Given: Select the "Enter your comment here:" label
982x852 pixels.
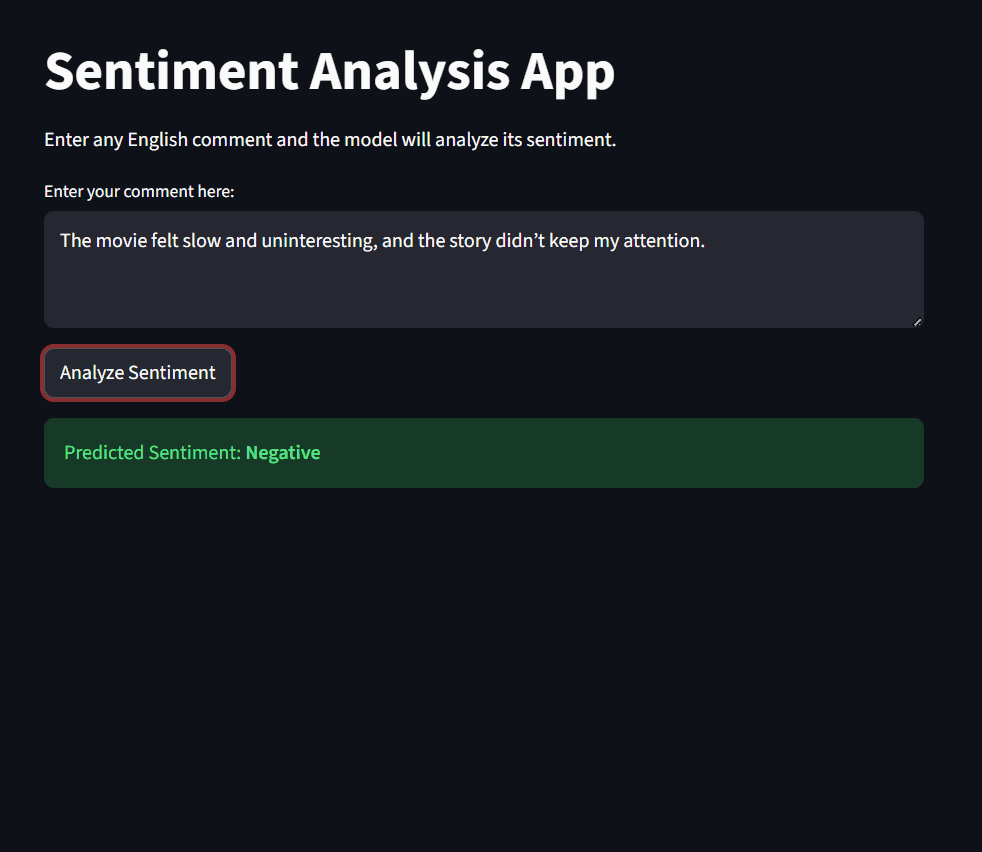Looking at the screenshot, I should tap(139, 191).
